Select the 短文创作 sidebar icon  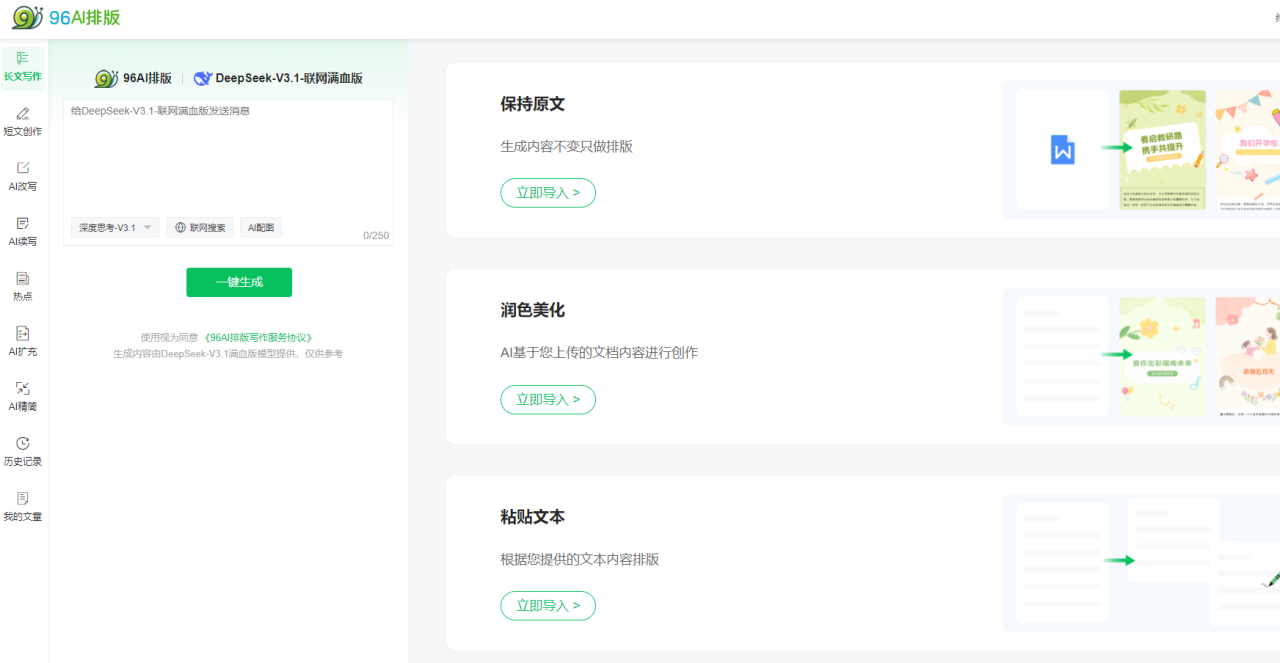click(23, 121)
